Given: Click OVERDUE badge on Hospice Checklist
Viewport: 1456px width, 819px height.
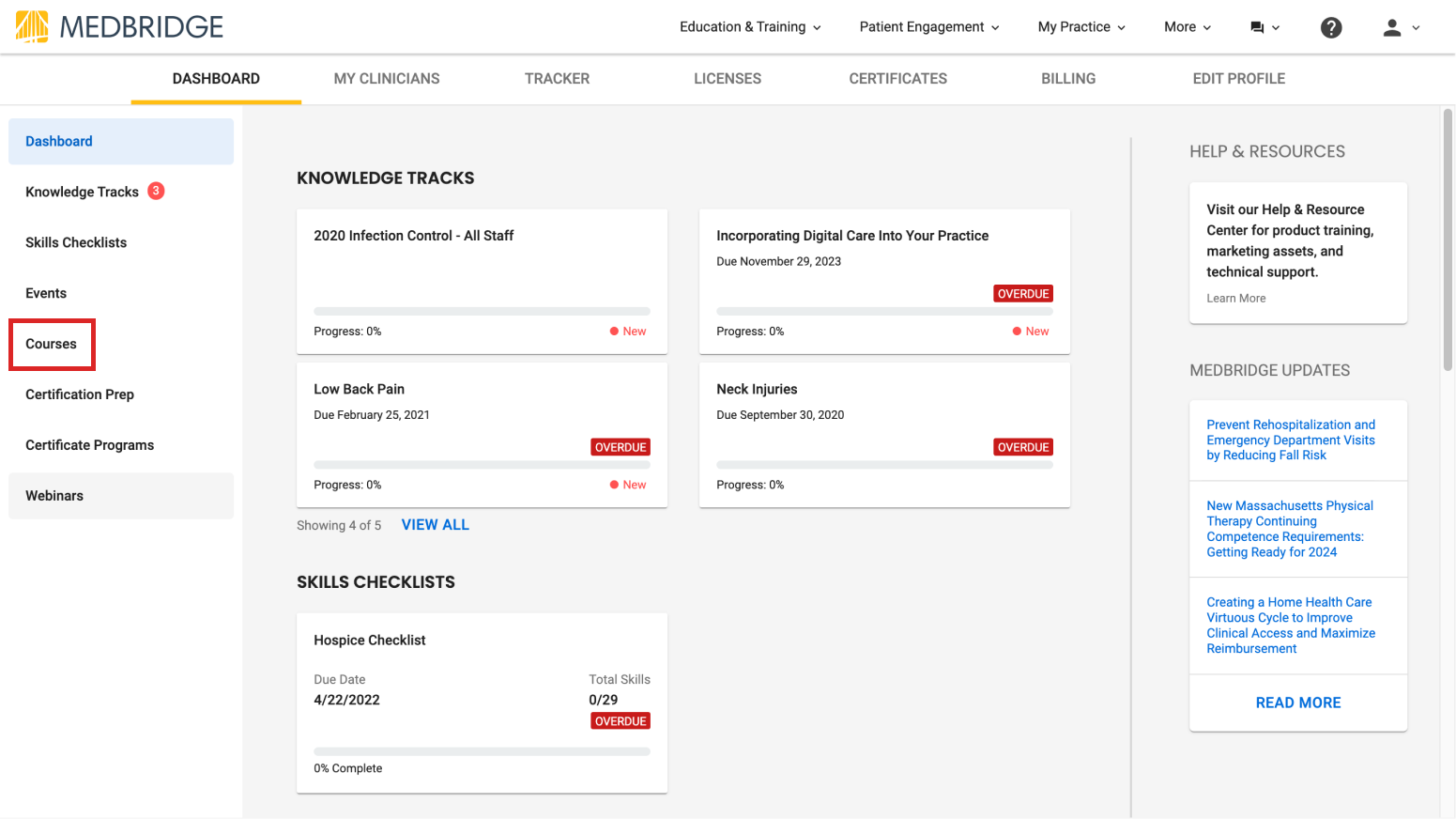Looking at the screenshot, I should [x=621, y=721].
